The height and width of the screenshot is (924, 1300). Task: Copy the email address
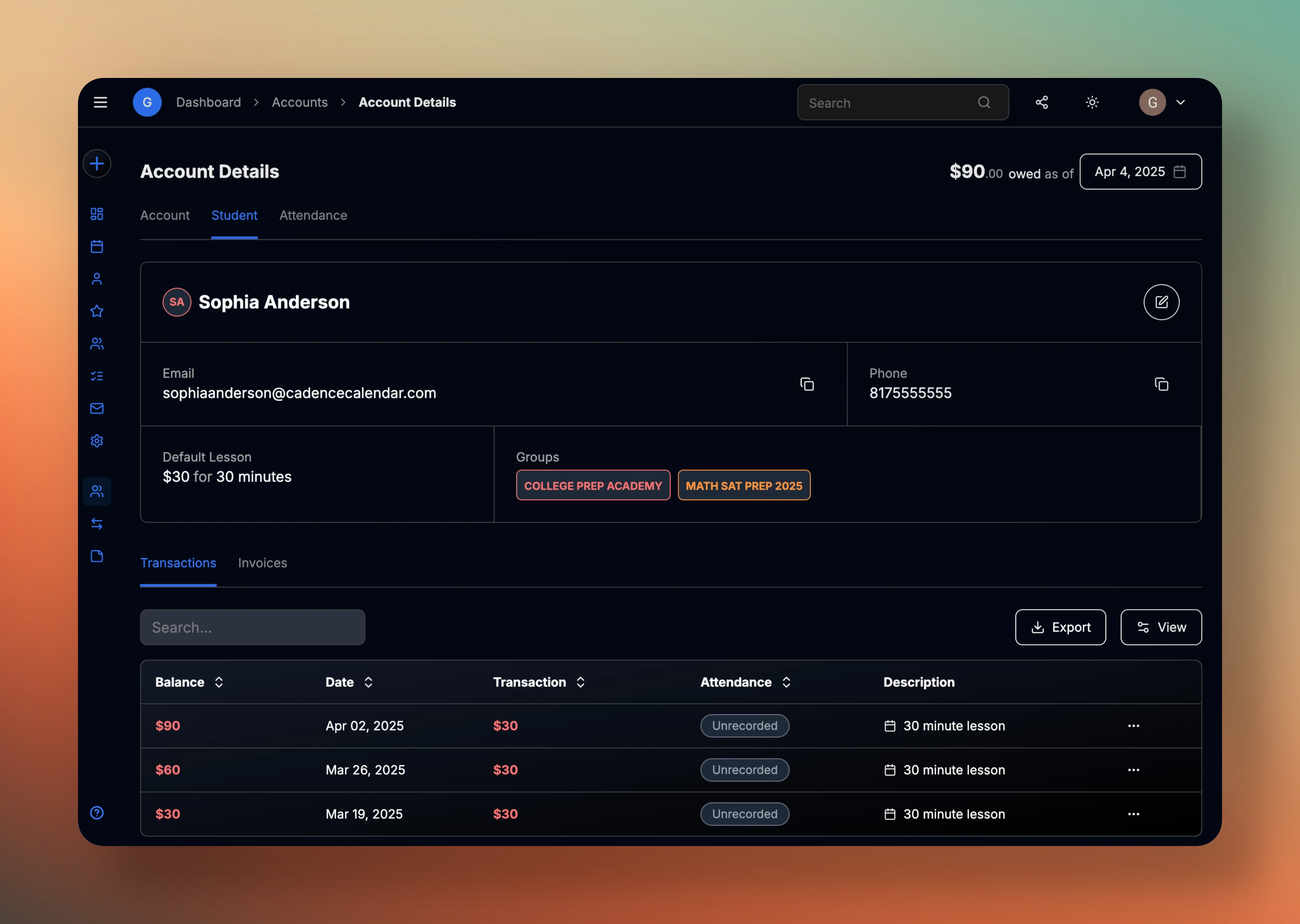(x=807, y=384)
